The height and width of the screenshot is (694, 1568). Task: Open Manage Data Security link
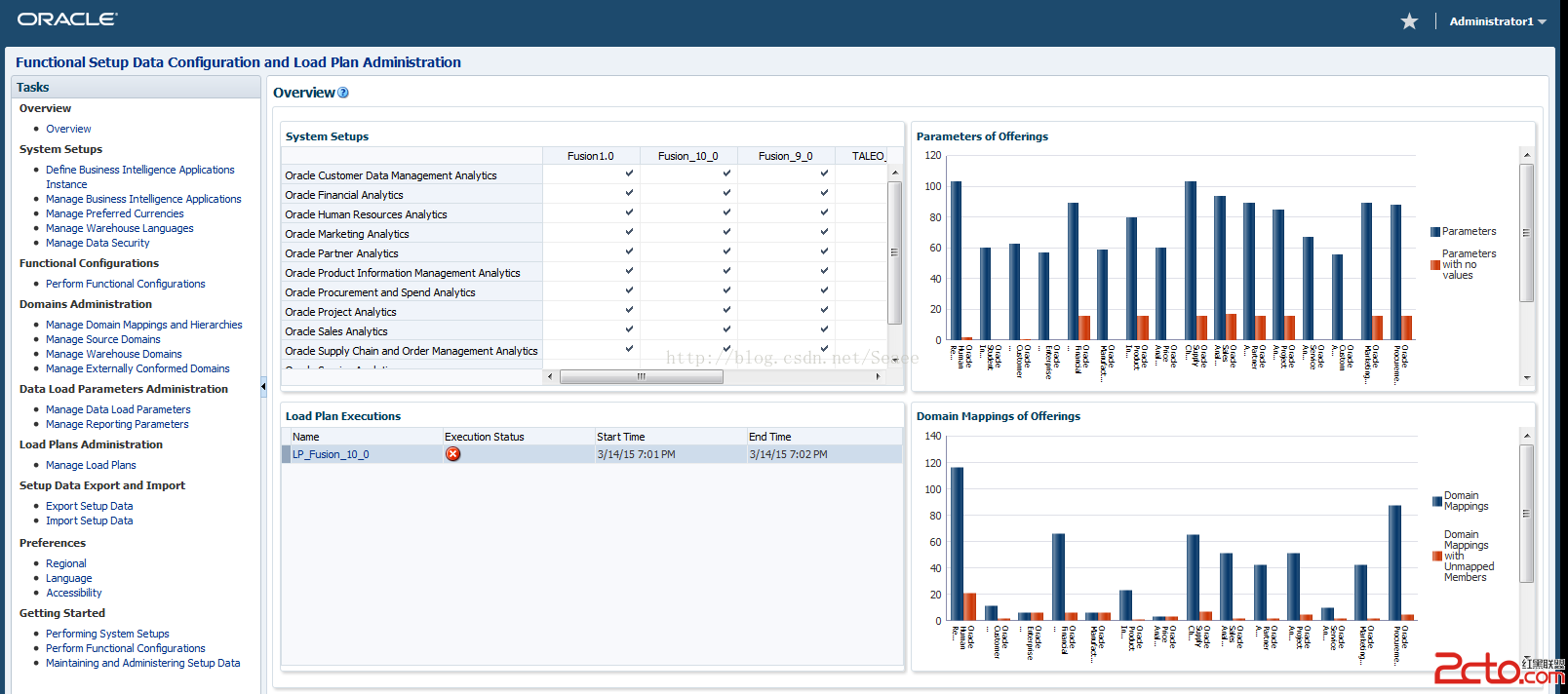tap(98, 243)
